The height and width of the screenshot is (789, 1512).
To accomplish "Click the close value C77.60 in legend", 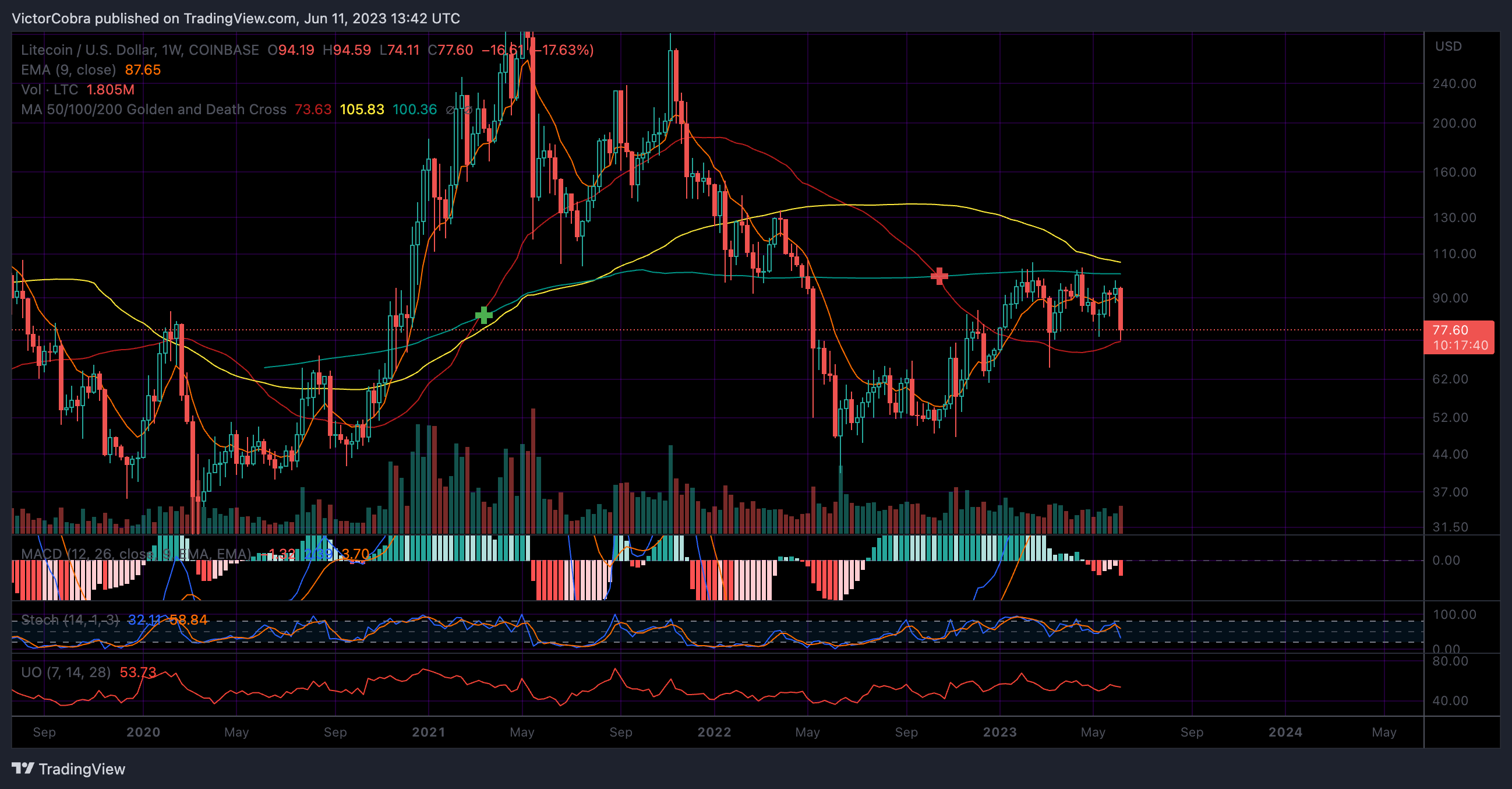I will point(450,50).
